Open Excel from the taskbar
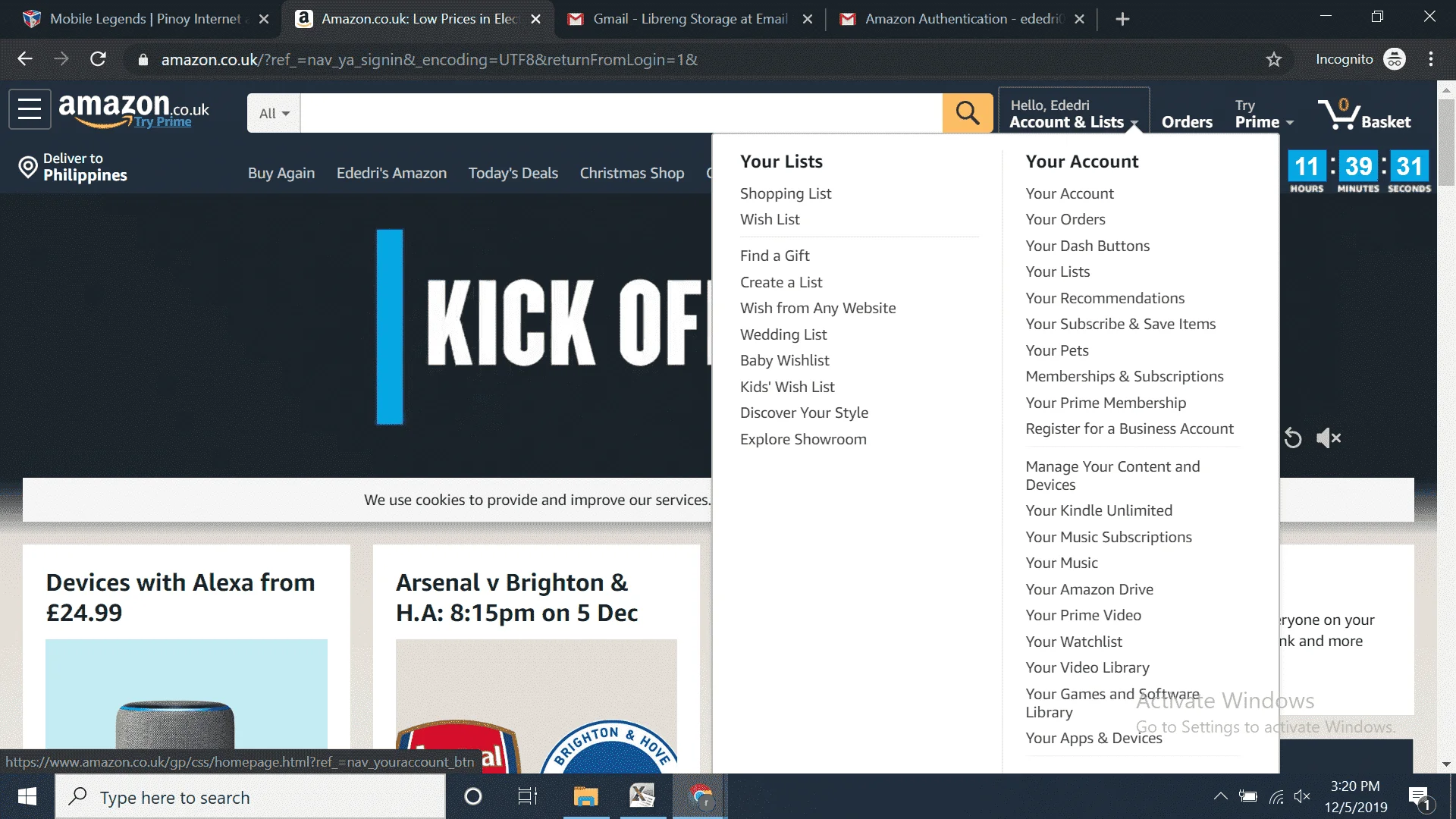Image resolution: width=1456 pixels, height=819 pixels. click(x=642, y=796)
